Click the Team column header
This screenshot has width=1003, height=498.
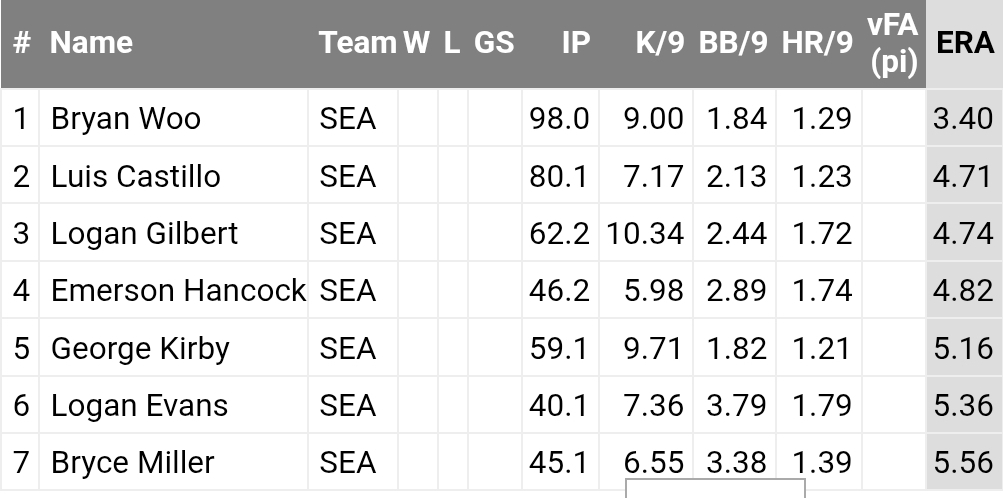point(357,42)
